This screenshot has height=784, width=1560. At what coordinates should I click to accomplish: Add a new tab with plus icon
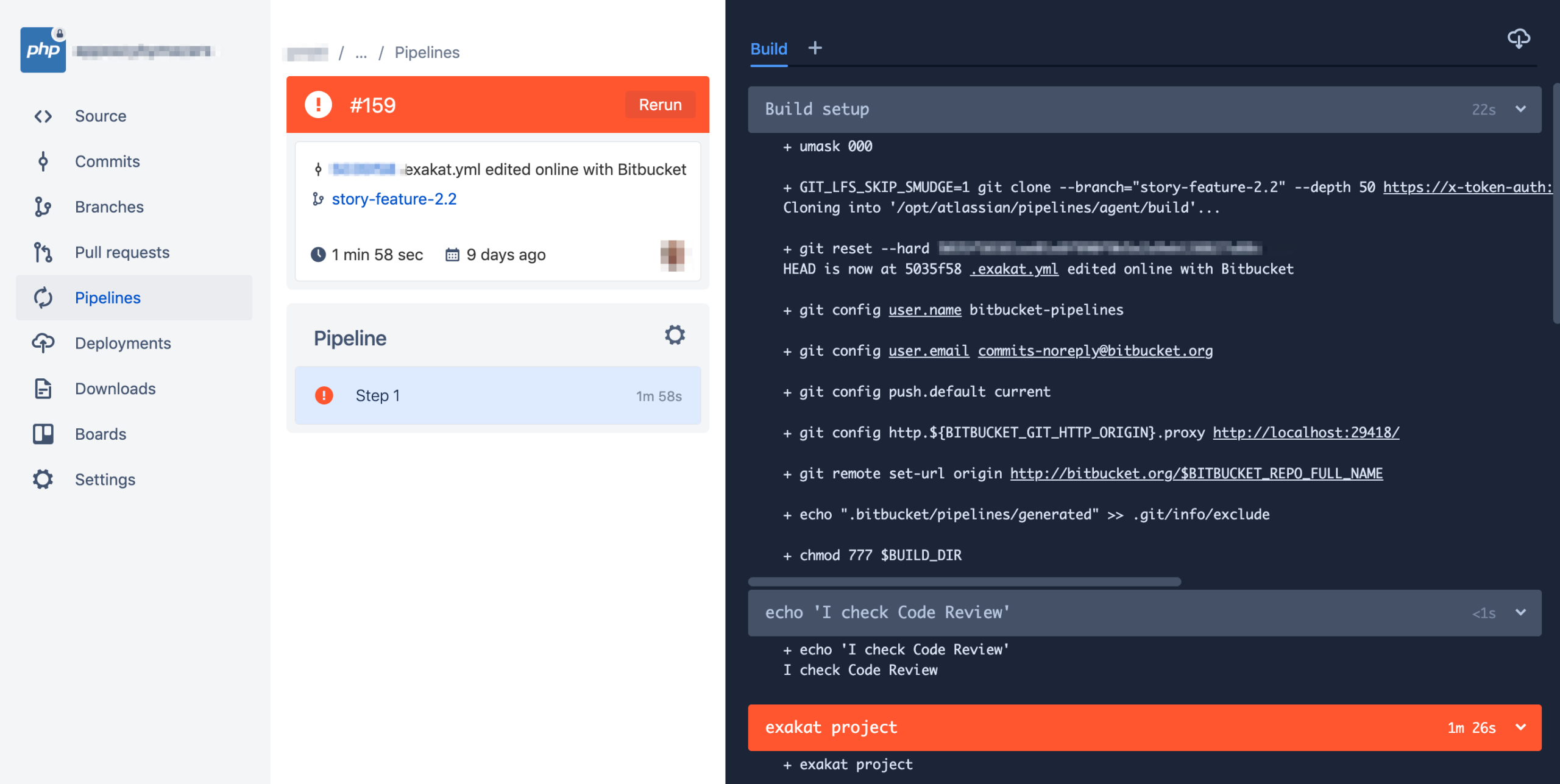[x=815, y=48]
